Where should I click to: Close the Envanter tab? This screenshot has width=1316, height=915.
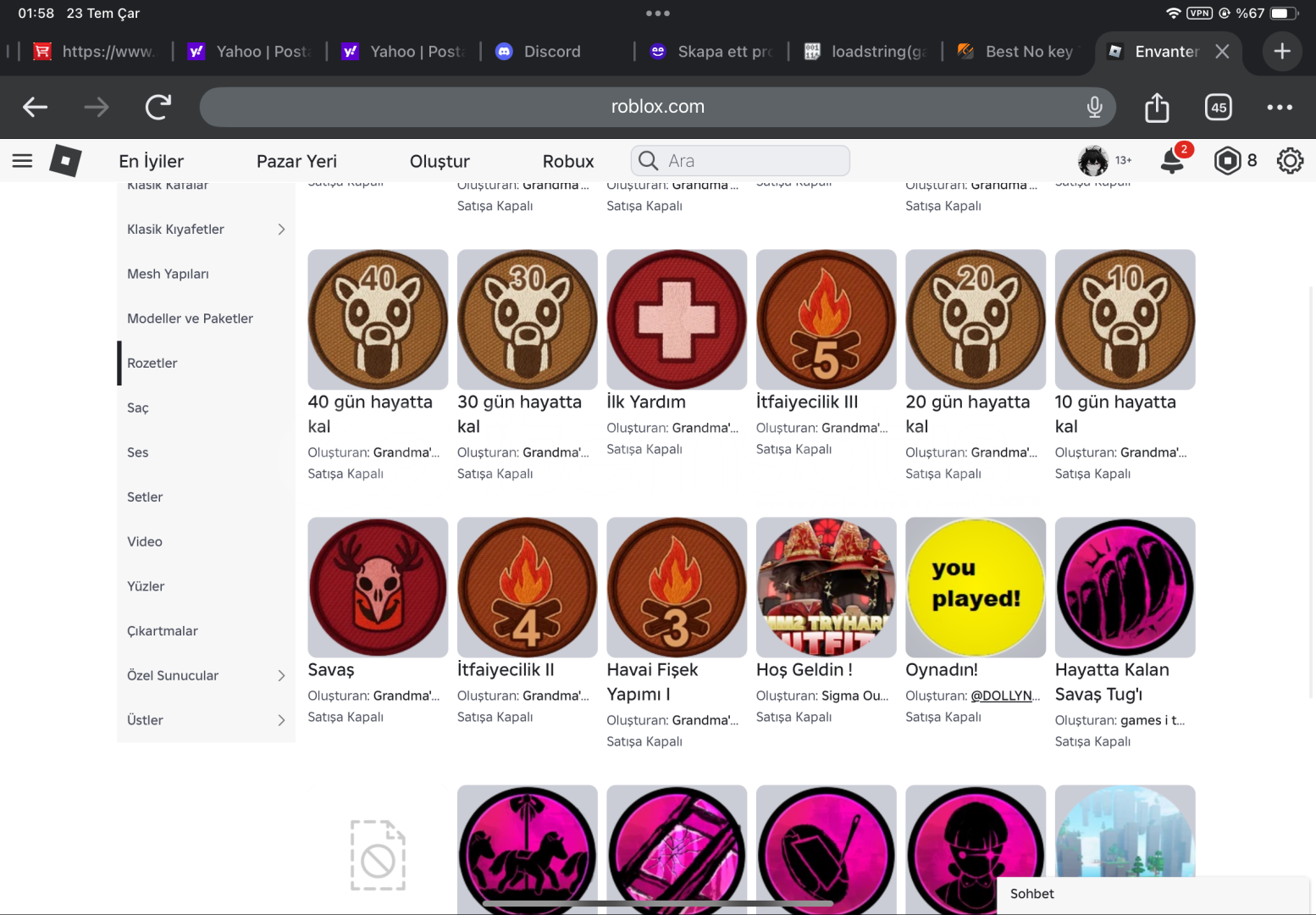point(1222,52)
